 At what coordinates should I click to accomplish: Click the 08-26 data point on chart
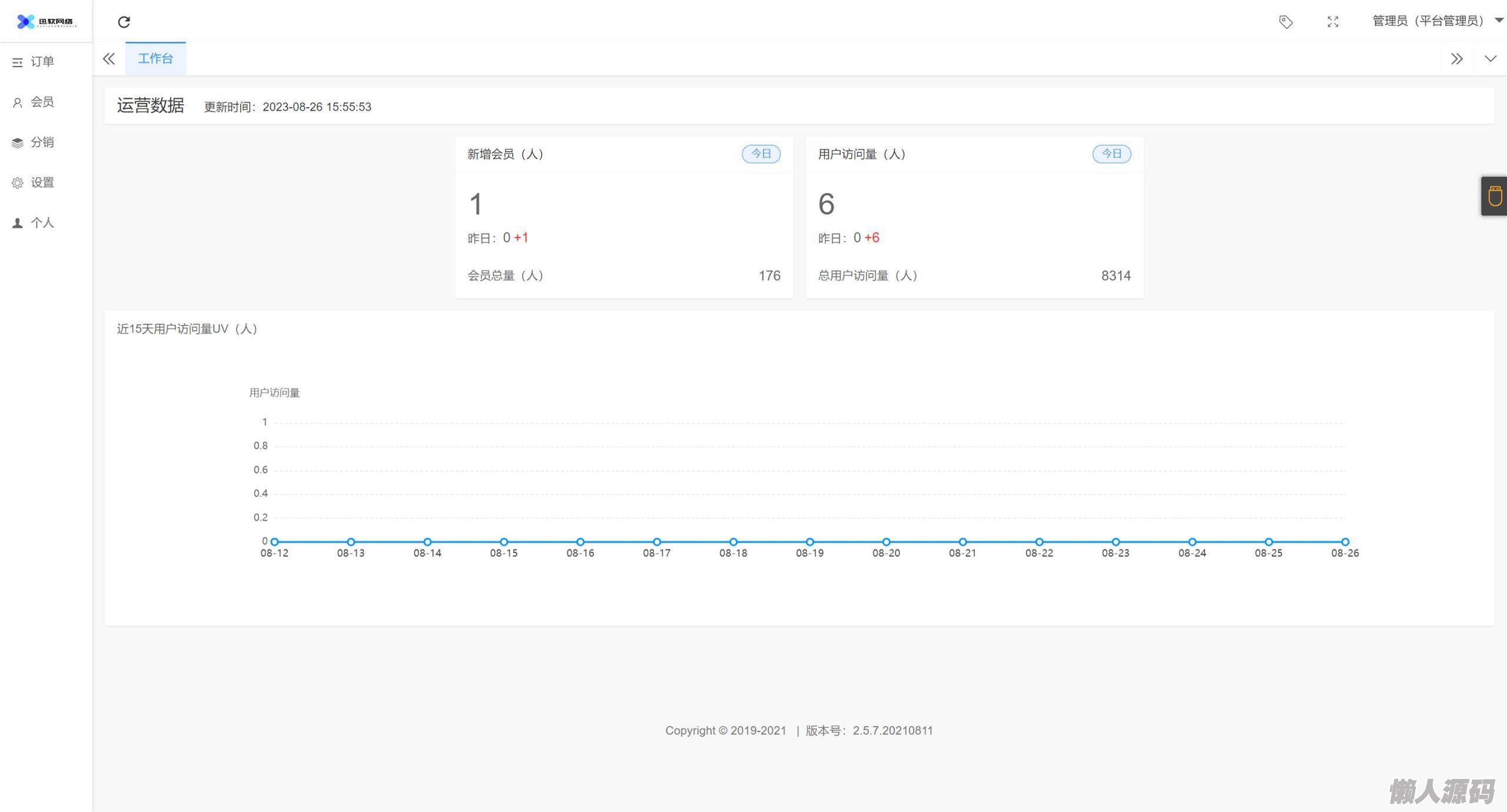click(1345, 542)
